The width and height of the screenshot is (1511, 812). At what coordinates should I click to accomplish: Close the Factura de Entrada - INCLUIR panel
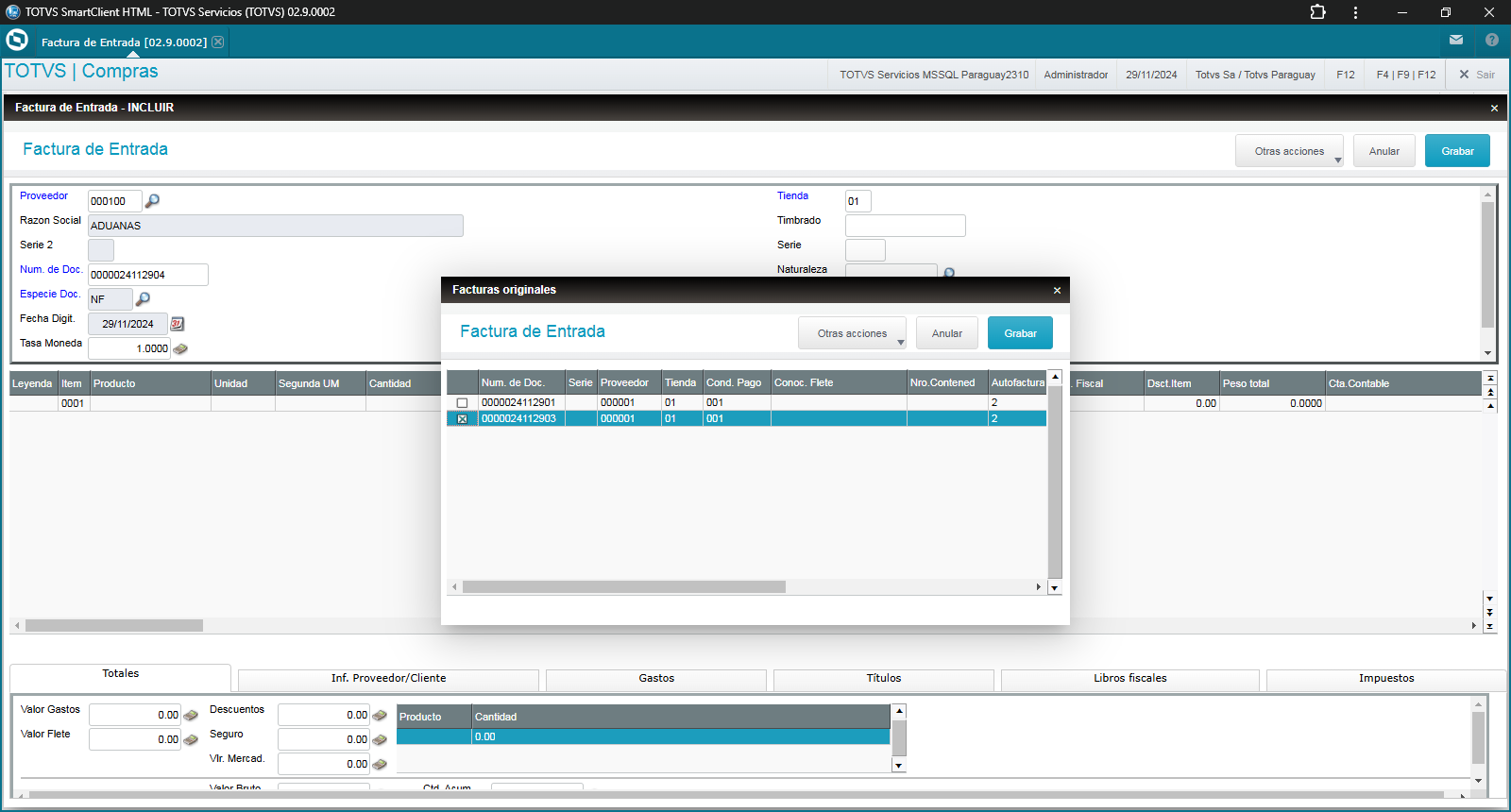pyautogui.click(x=1494, y=109)
